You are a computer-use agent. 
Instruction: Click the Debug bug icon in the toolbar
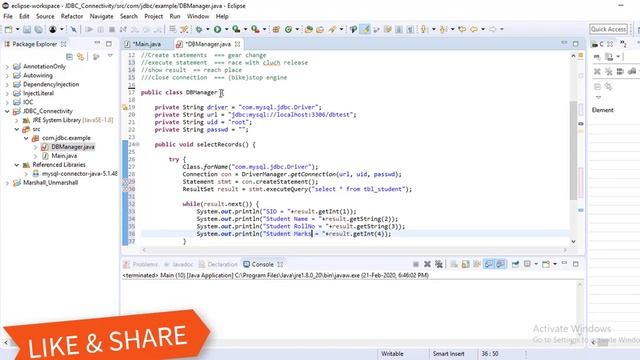[x=199, y=29]
